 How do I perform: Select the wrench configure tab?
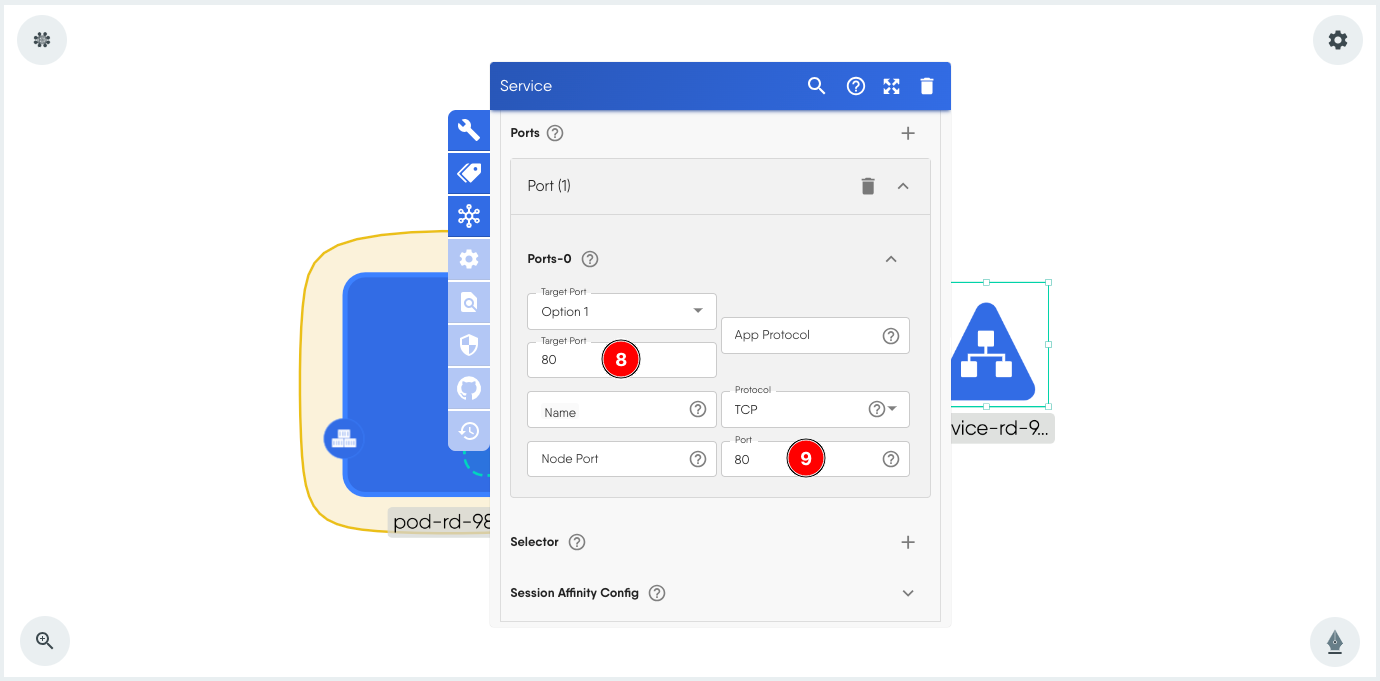pos(469,130)
